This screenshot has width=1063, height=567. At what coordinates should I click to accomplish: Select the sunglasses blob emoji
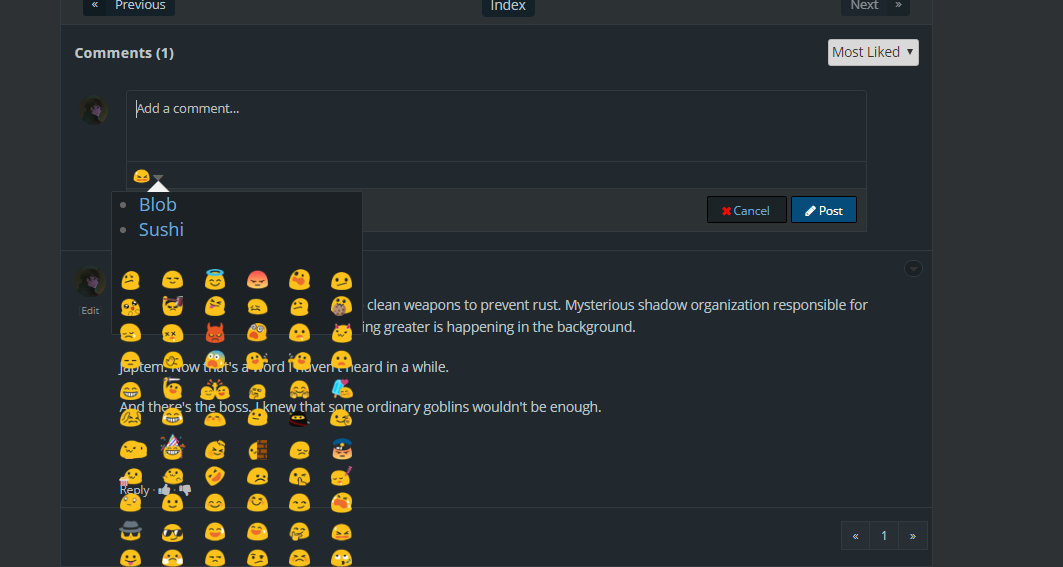(173, 531)
